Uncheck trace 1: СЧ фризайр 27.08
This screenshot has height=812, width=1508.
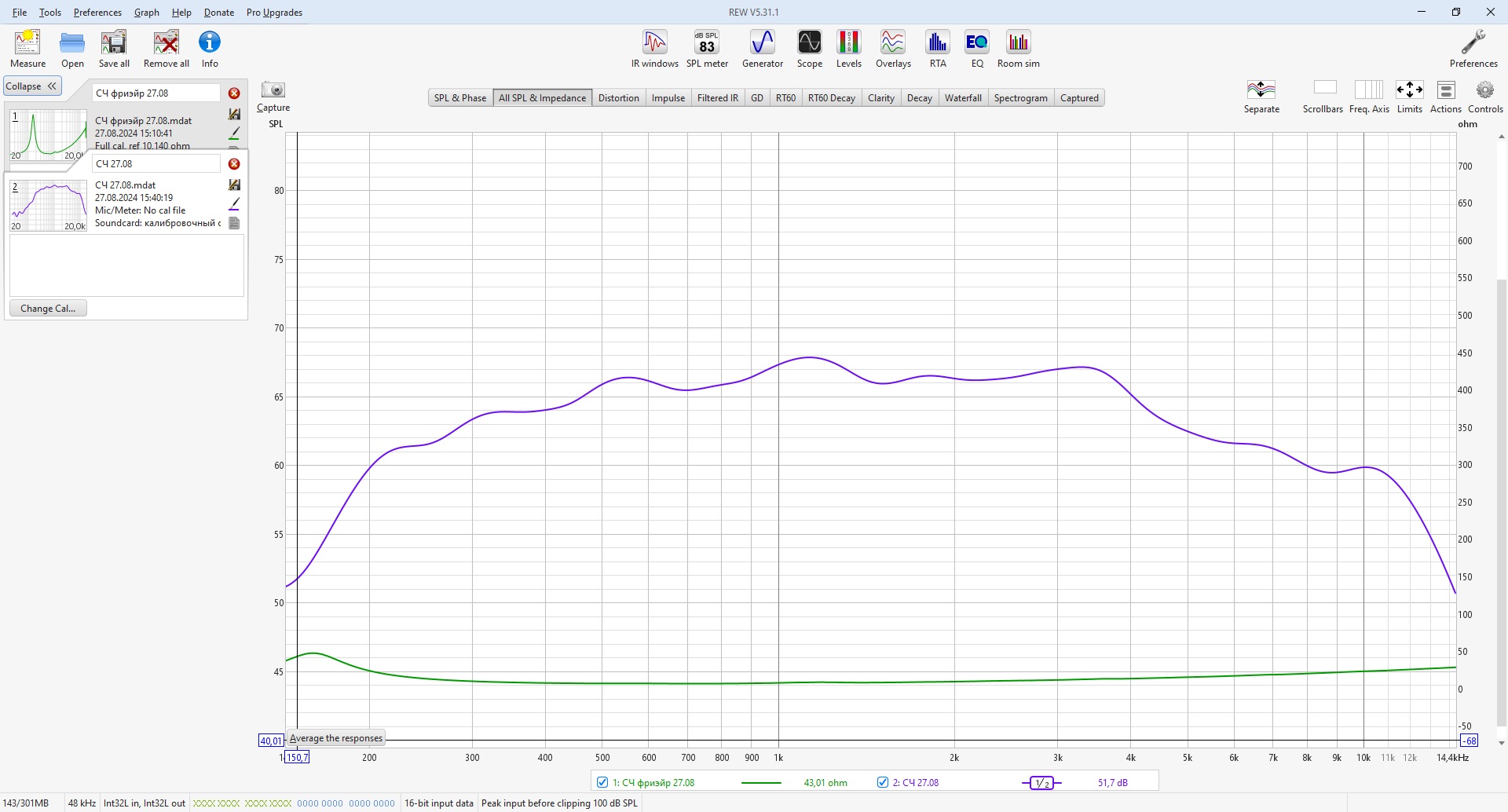602,782
